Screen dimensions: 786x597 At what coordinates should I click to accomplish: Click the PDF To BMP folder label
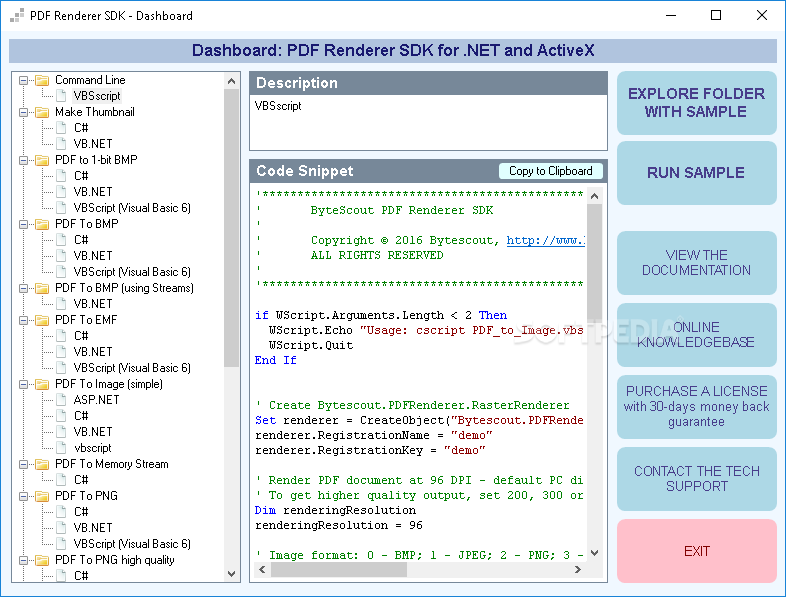pos(87,225)
